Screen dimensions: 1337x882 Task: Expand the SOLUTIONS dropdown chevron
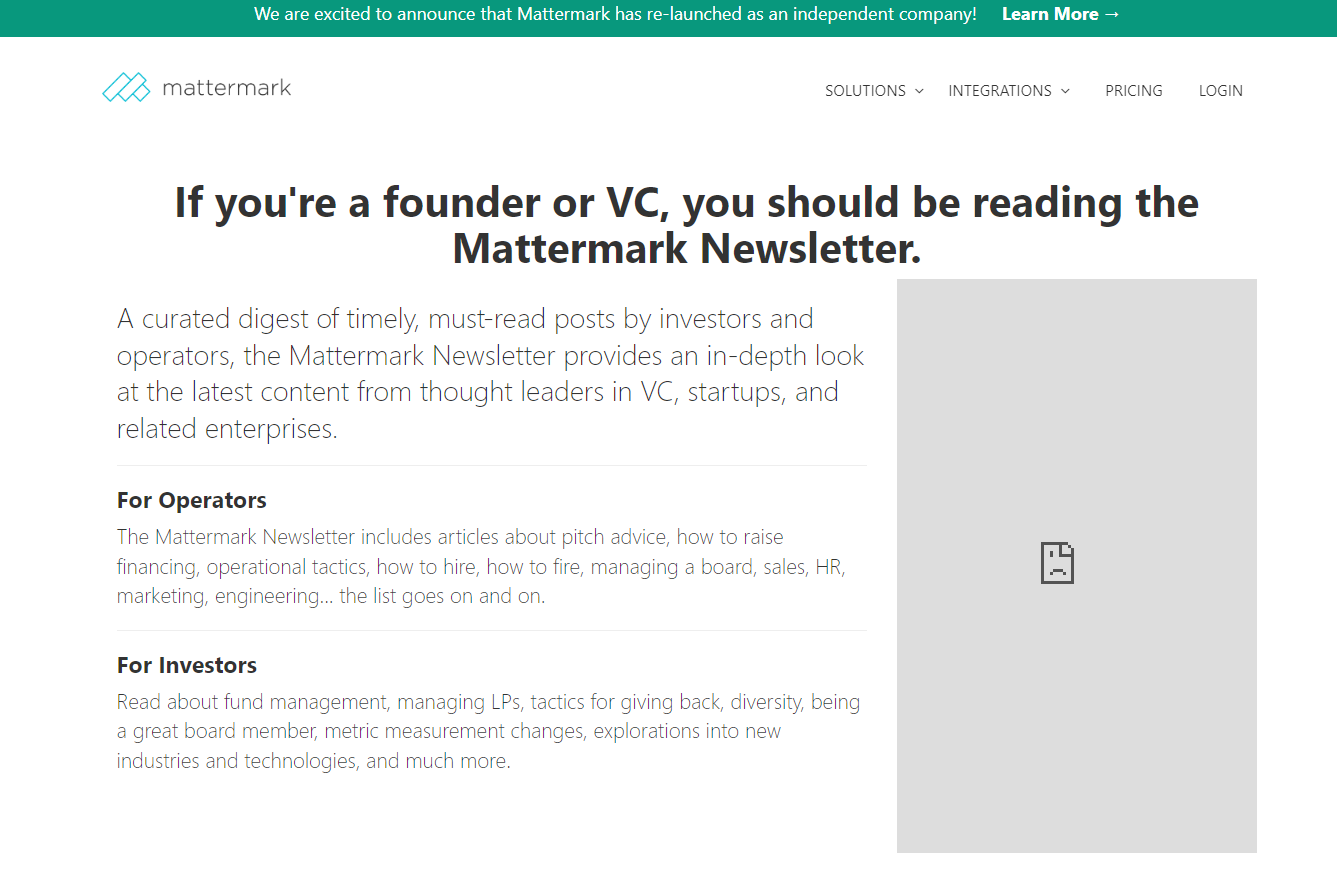[x=919, y=91]
